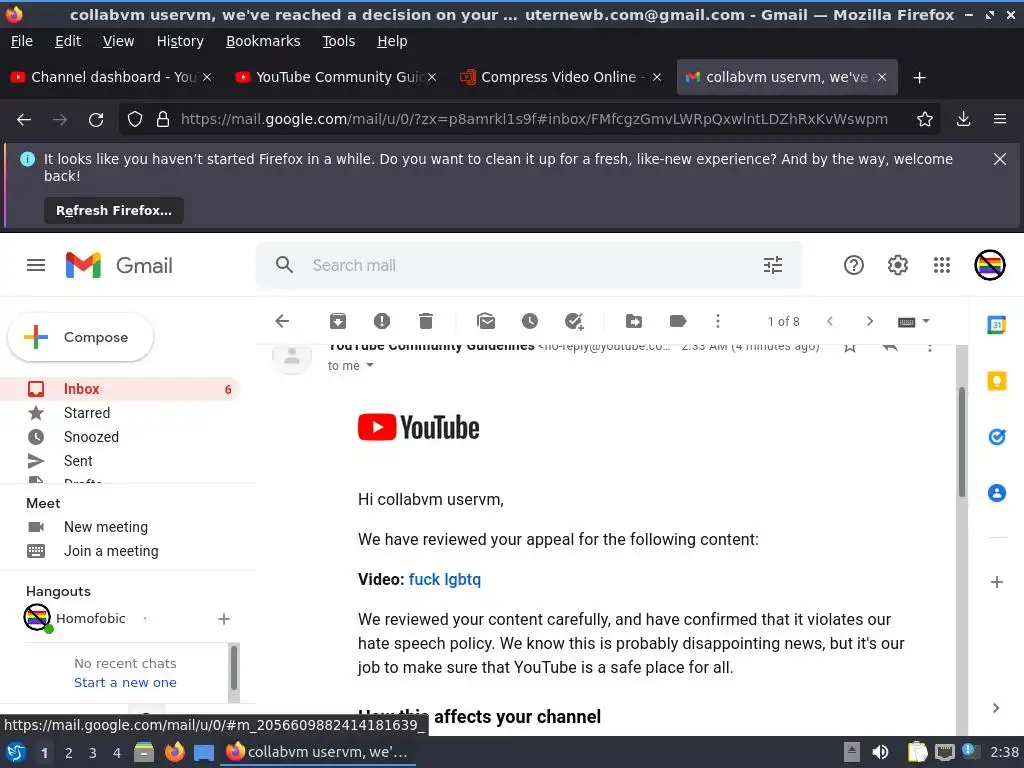Screen dimensions: 1024x768
Task: Open the Bookmarks menu
Action: point(263,41)
